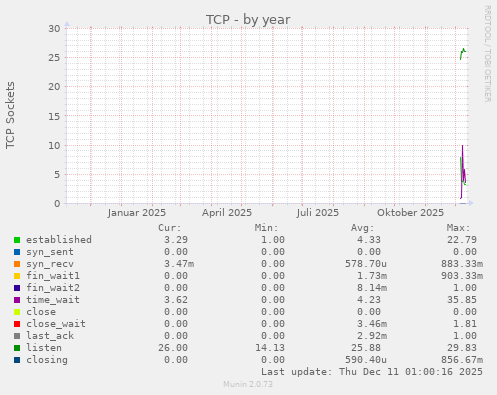Image resolution: width=497 pixels, height=395 pixels.
Task: Select the 'time_wait' legend label
Action: [53, 300]
